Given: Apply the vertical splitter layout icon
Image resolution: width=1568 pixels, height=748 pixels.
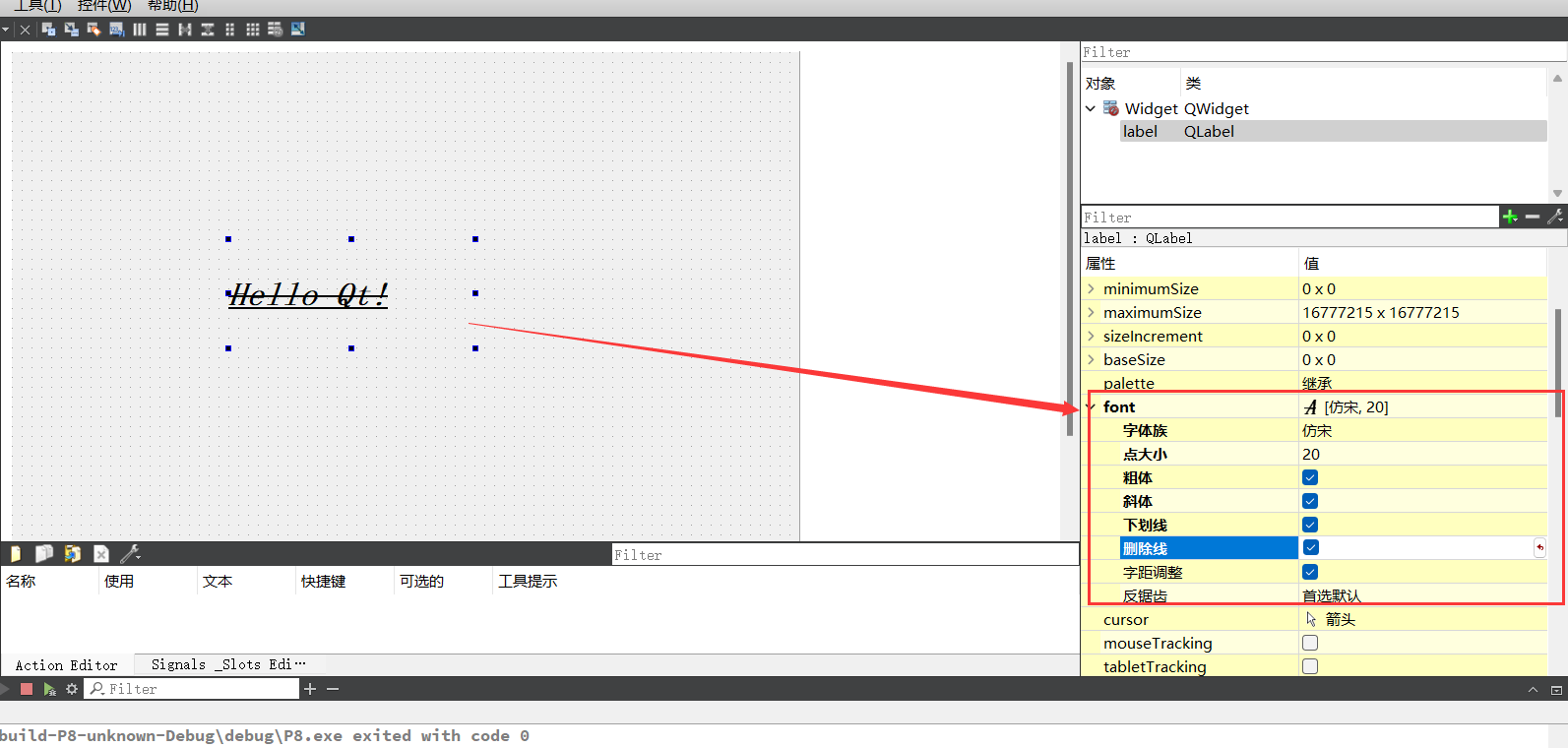Looking at the screenshot, I should point(208,30).
